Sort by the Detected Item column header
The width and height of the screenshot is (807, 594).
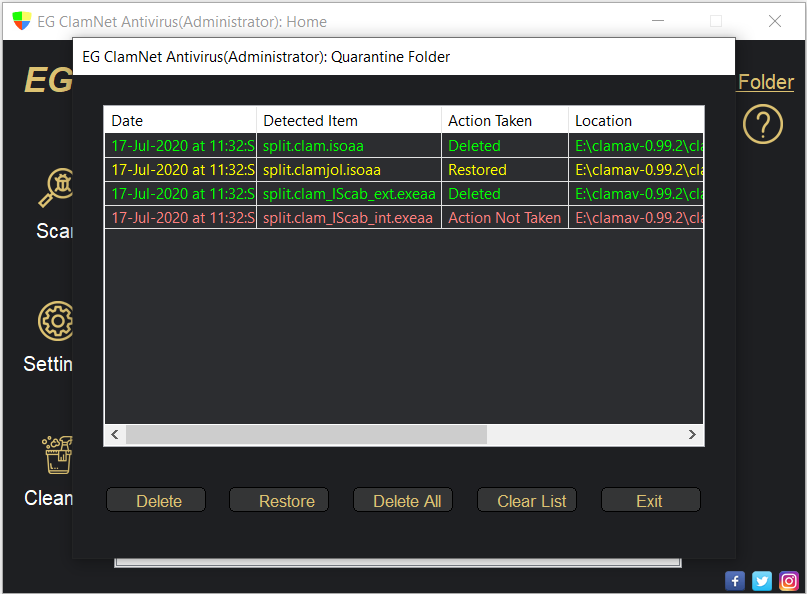349,120
